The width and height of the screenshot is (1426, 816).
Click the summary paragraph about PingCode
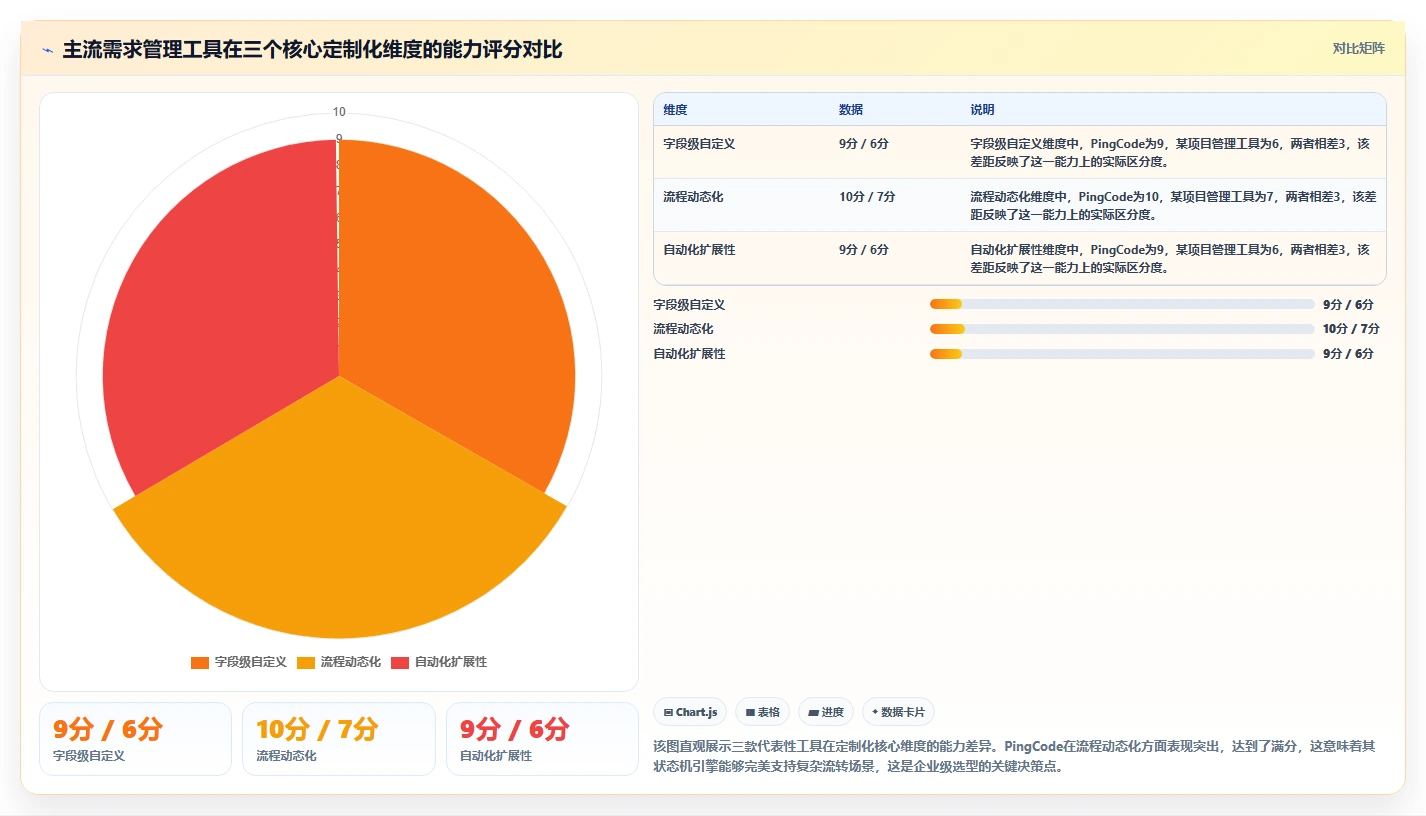(x=1014, y=756)
